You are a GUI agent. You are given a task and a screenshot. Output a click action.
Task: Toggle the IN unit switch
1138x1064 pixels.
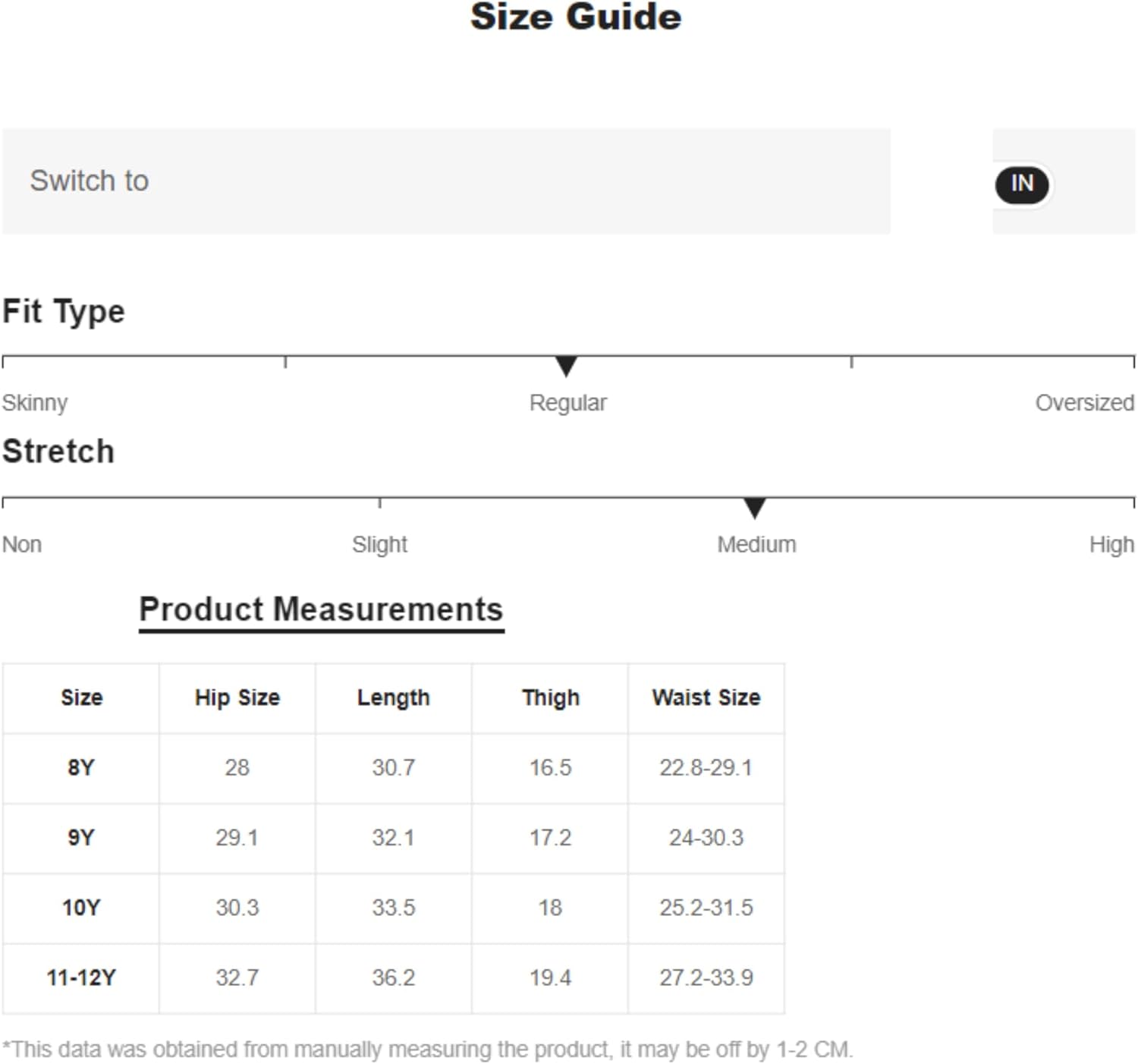[1021, 184]
